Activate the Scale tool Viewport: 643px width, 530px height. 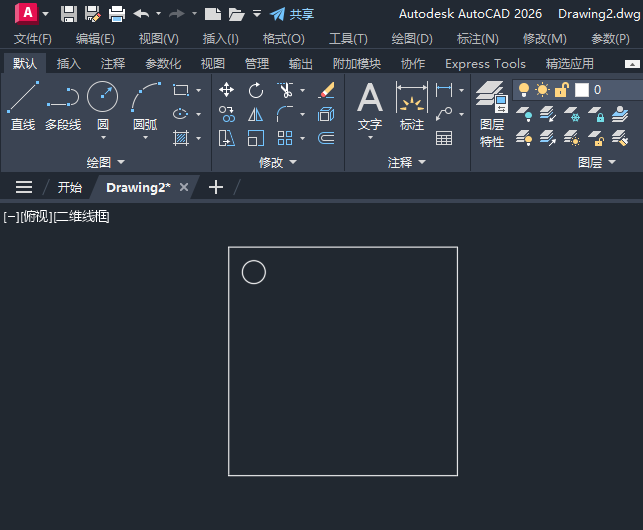coord(255,138)
